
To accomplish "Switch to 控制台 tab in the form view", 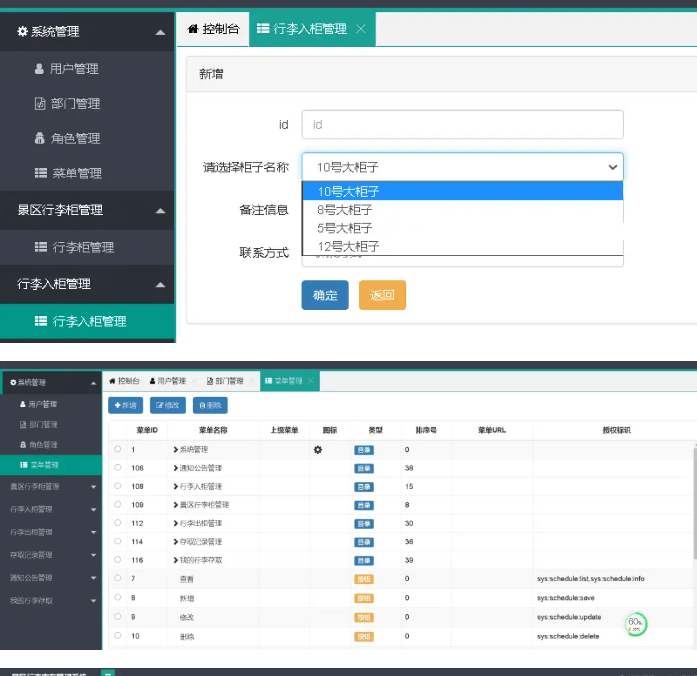I will click(213, 29).
